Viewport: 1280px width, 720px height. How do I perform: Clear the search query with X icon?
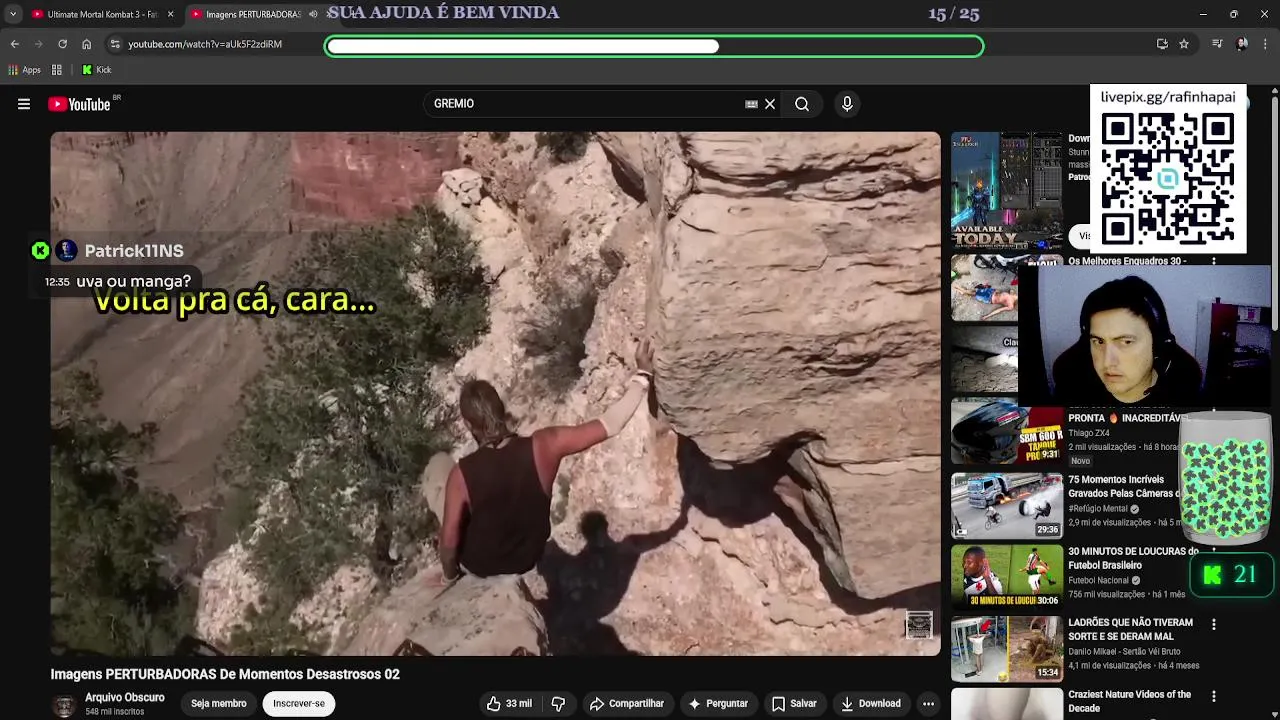pos(770,104)
